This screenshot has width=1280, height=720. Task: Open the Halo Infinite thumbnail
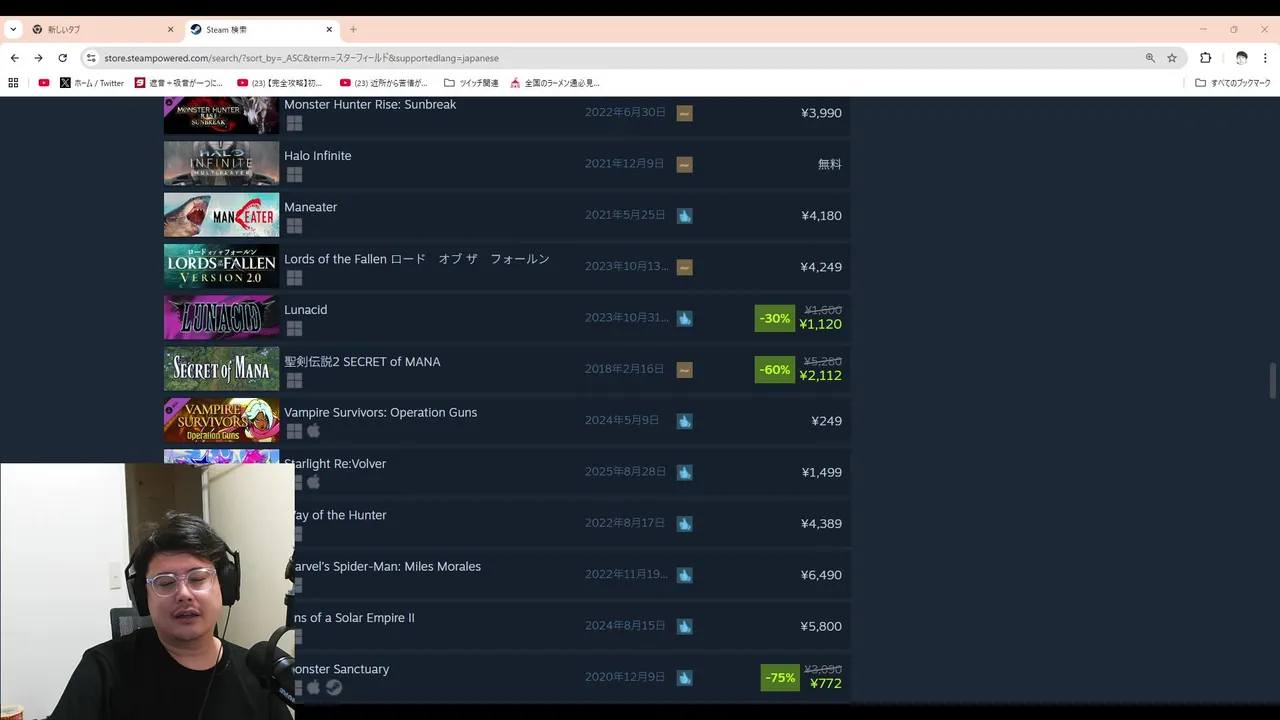[x=221, y=163]
